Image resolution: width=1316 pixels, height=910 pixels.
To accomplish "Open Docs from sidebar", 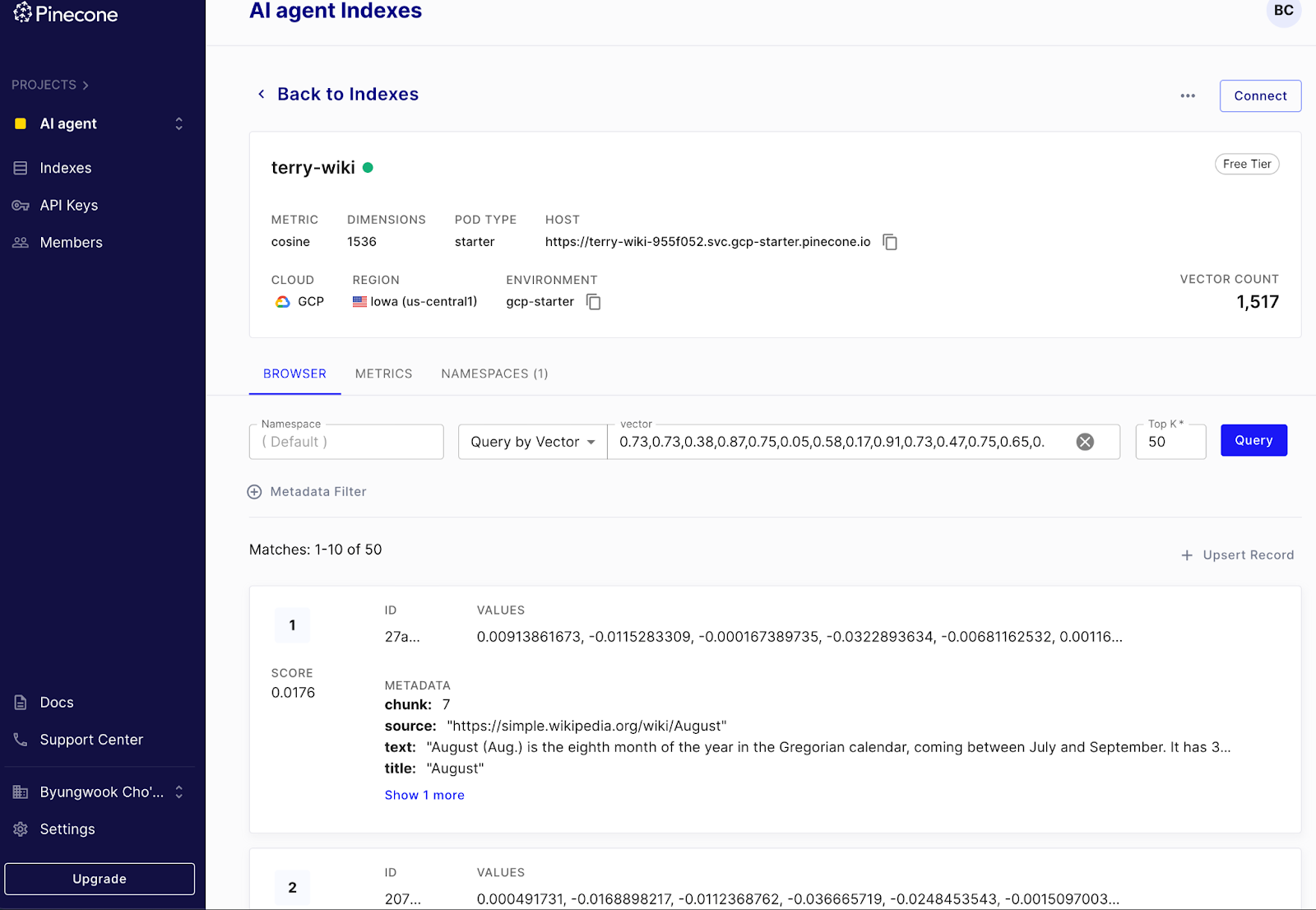I will point(57,703).
